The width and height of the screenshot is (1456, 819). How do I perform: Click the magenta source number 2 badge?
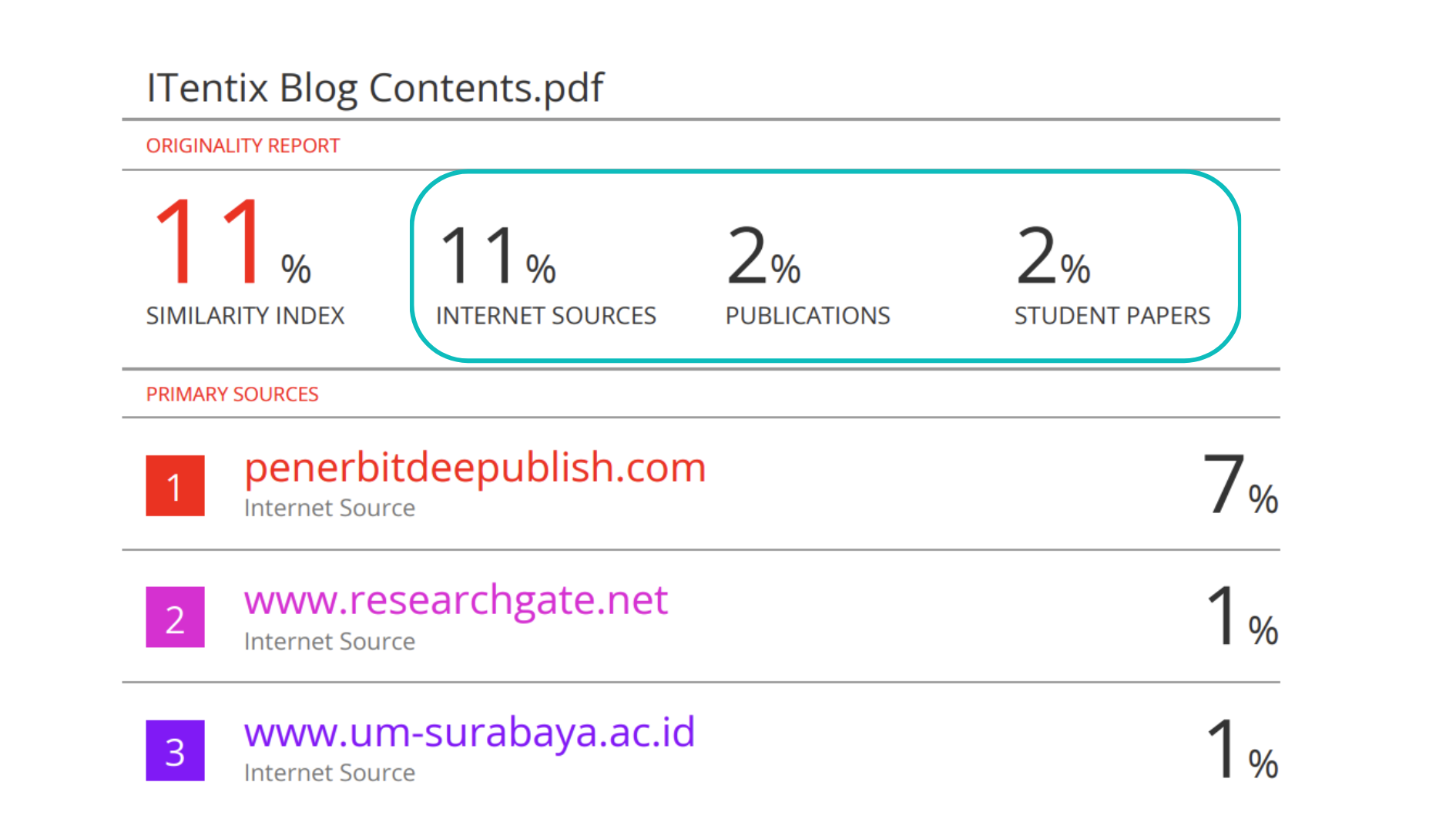point(175,617)
